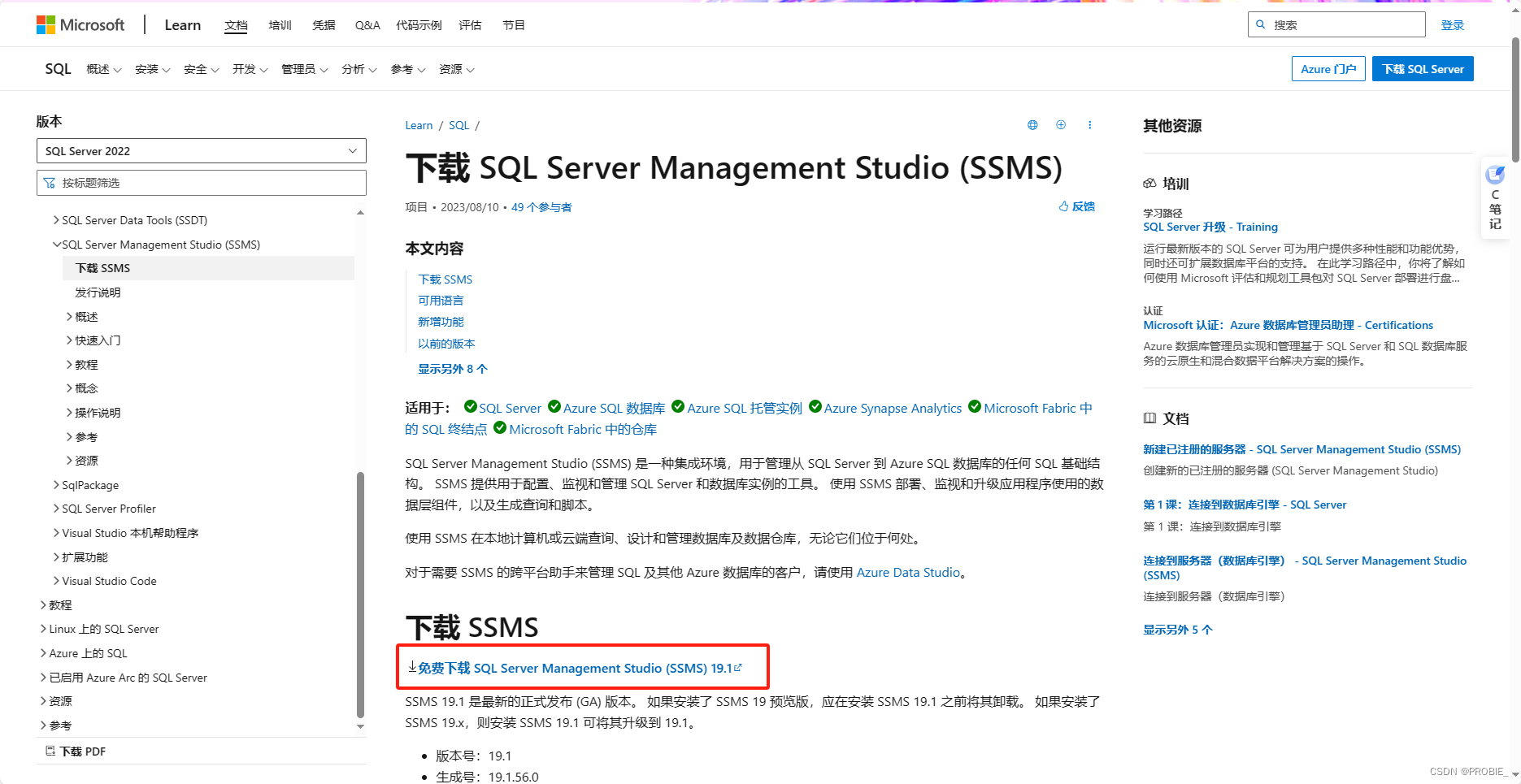Click the Learn brand link
The width and height of the screenshot is (1521, 784).
tap(182, 25)
